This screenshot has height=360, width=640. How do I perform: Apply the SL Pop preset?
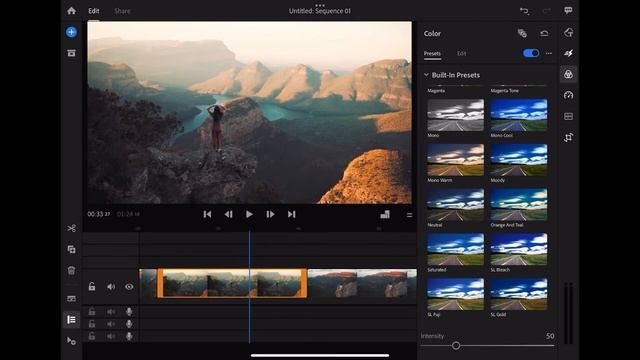(x=456, y=294)
